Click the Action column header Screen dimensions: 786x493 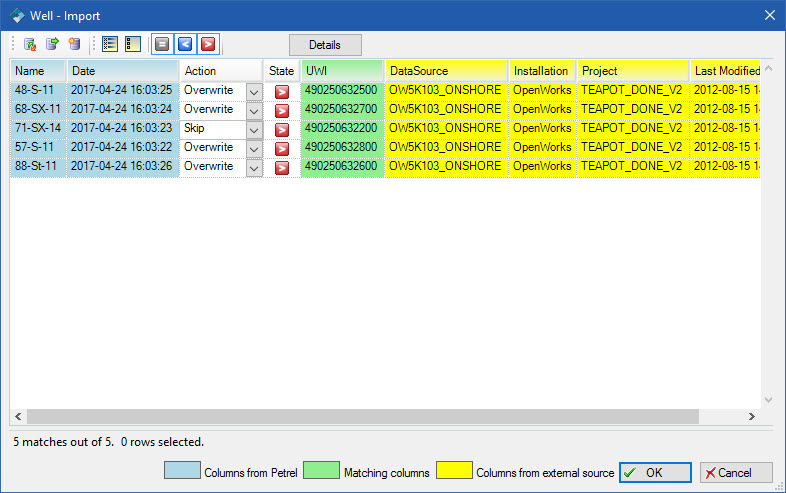tap(221, 71)
